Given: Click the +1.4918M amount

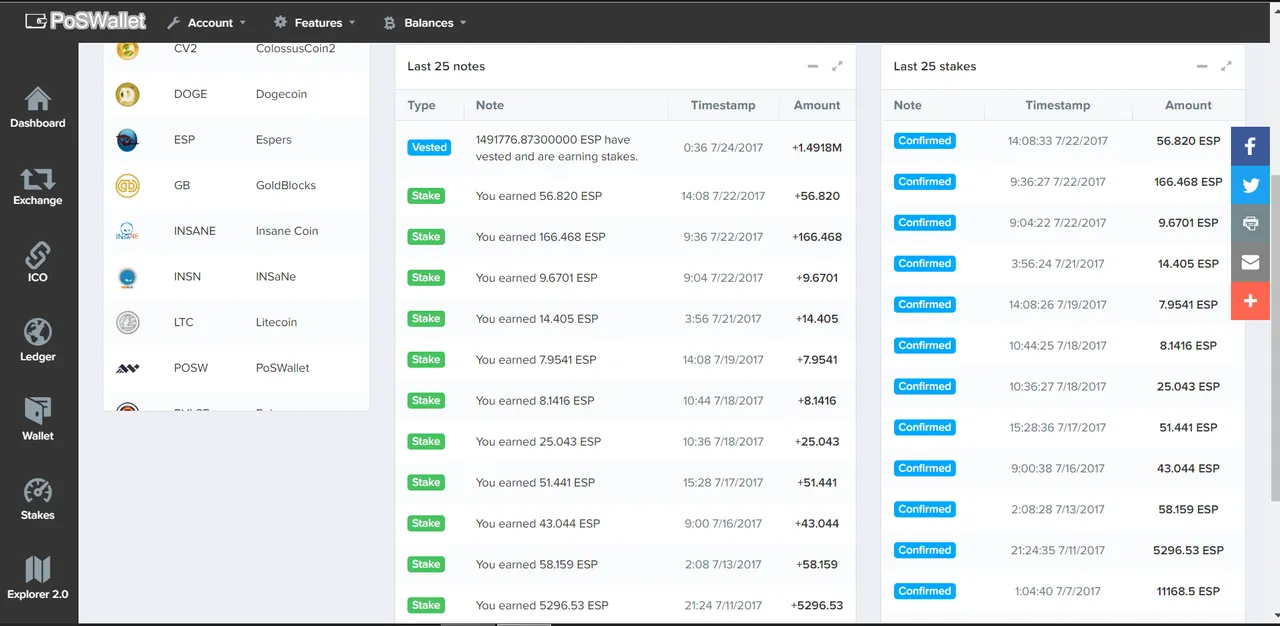Looking at the screenshot, I should (x=817, y=148).
